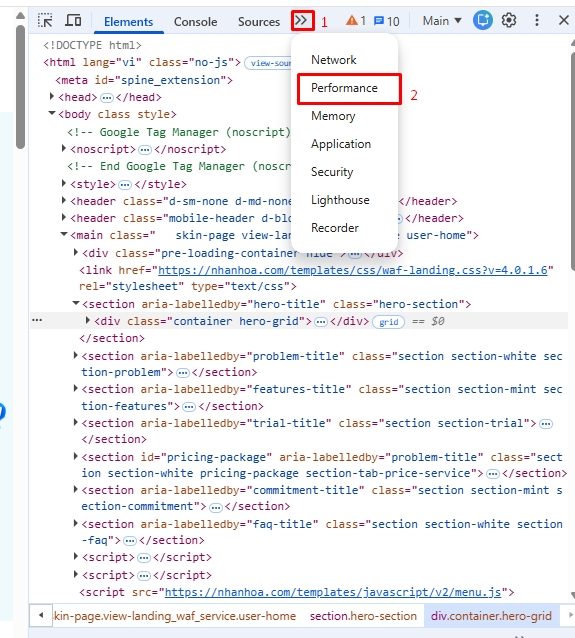575x638 pixels.
Task: Collapse the hero-section section node
Action: coord(76,303)
